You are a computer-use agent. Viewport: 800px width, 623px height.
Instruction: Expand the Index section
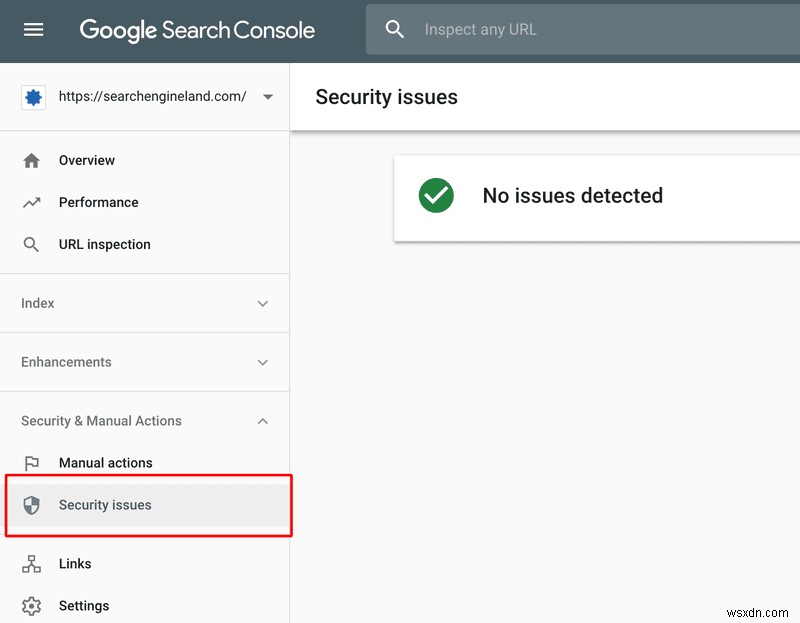click(x=263, y=304)
